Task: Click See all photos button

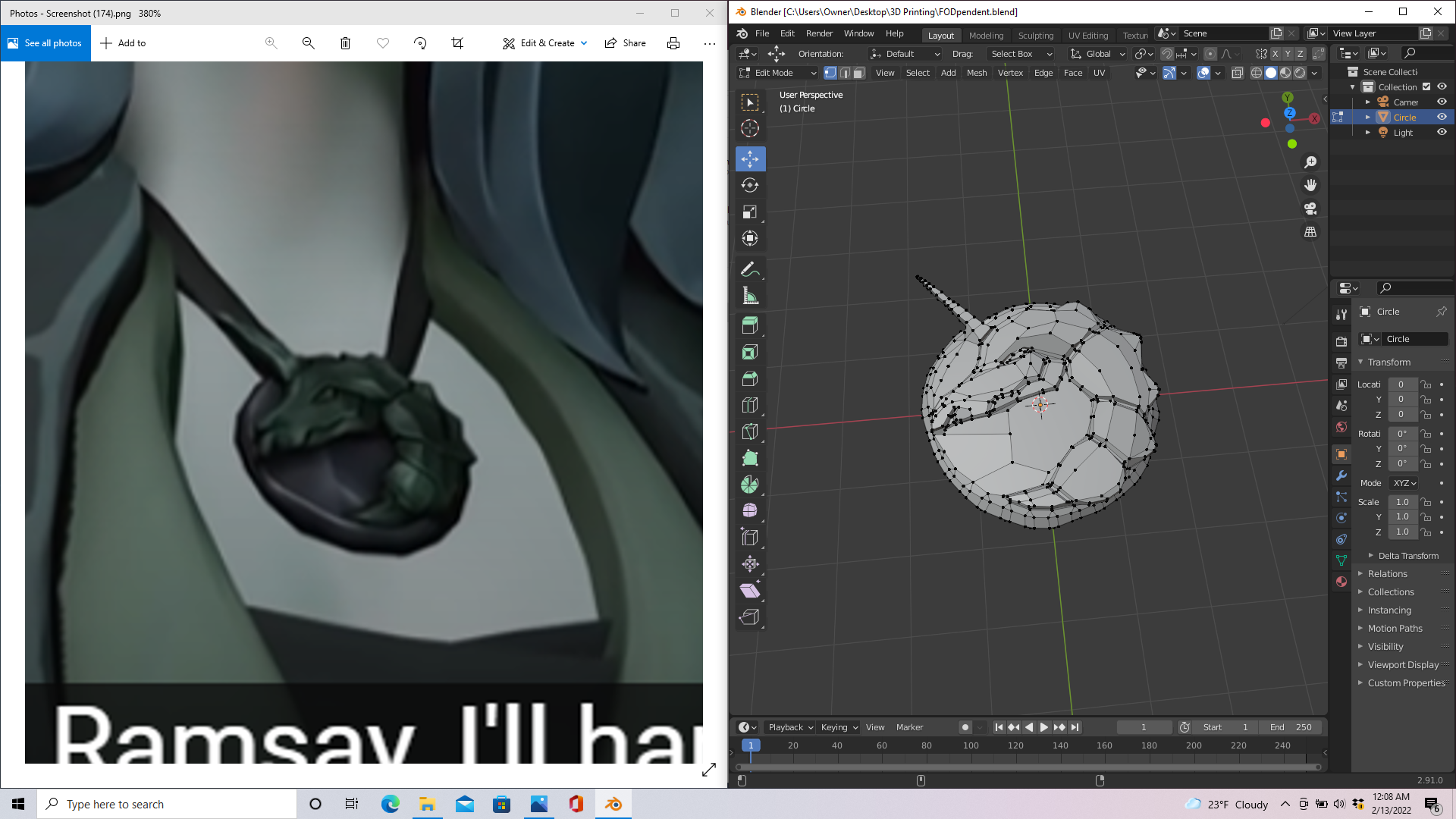Action: [45, 43]
